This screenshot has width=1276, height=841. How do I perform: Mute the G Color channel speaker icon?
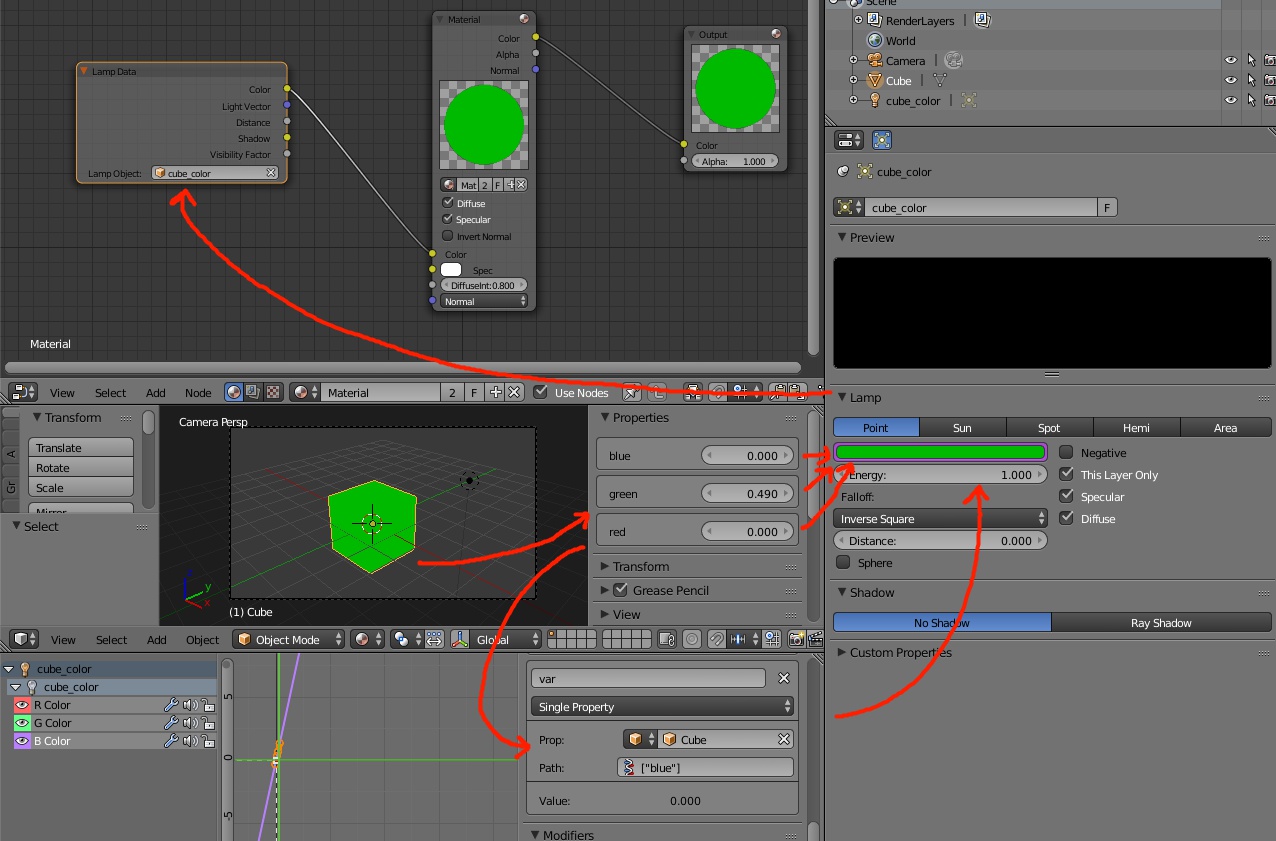tap(190, 723)
